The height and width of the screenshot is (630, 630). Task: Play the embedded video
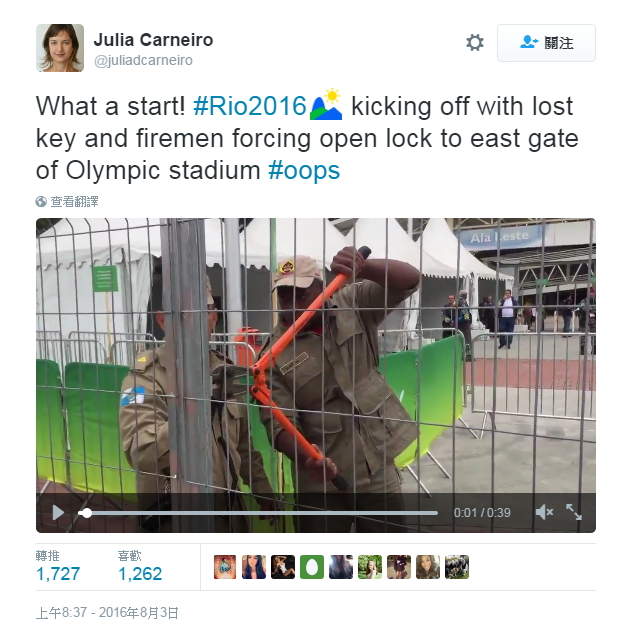[x=58, y=512]
